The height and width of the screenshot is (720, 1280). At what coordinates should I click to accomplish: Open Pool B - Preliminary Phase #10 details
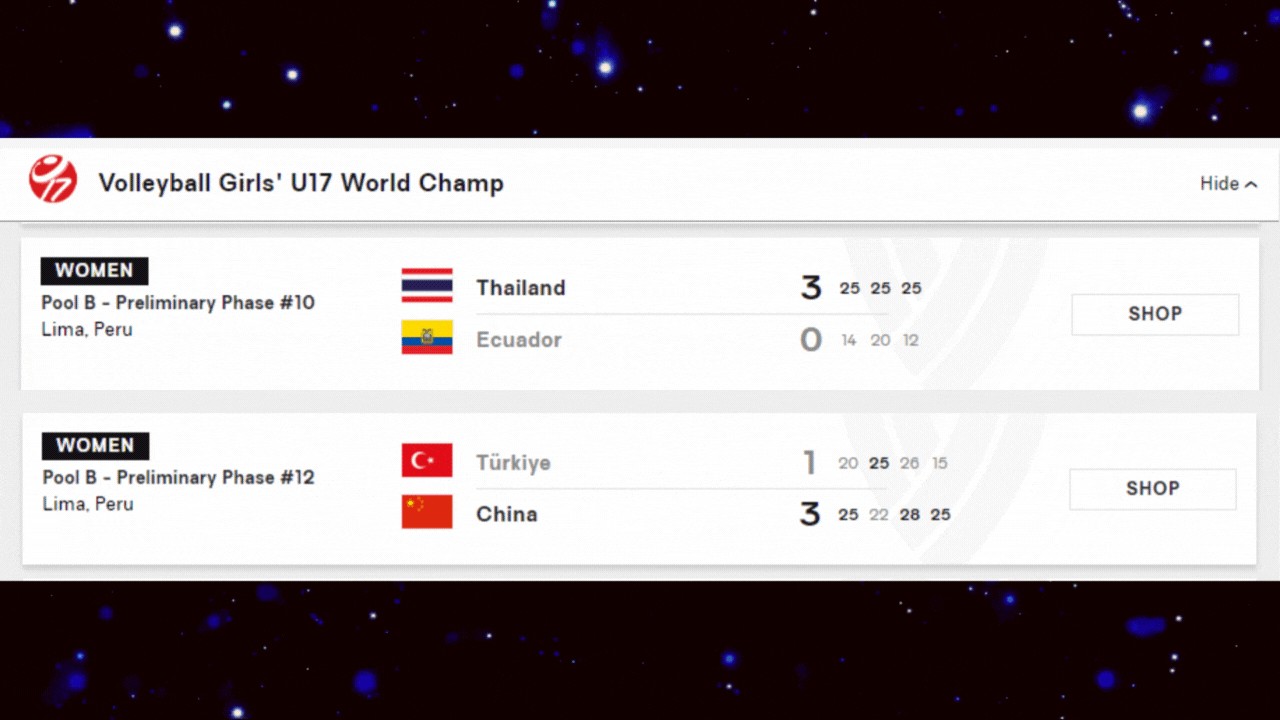click(x=178, y=303)
